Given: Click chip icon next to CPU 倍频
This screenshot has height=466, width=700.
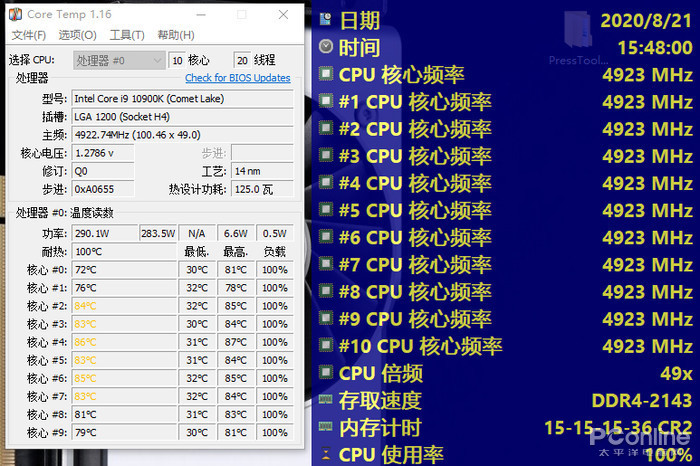Looking at the screenshot, I should 326,372.
